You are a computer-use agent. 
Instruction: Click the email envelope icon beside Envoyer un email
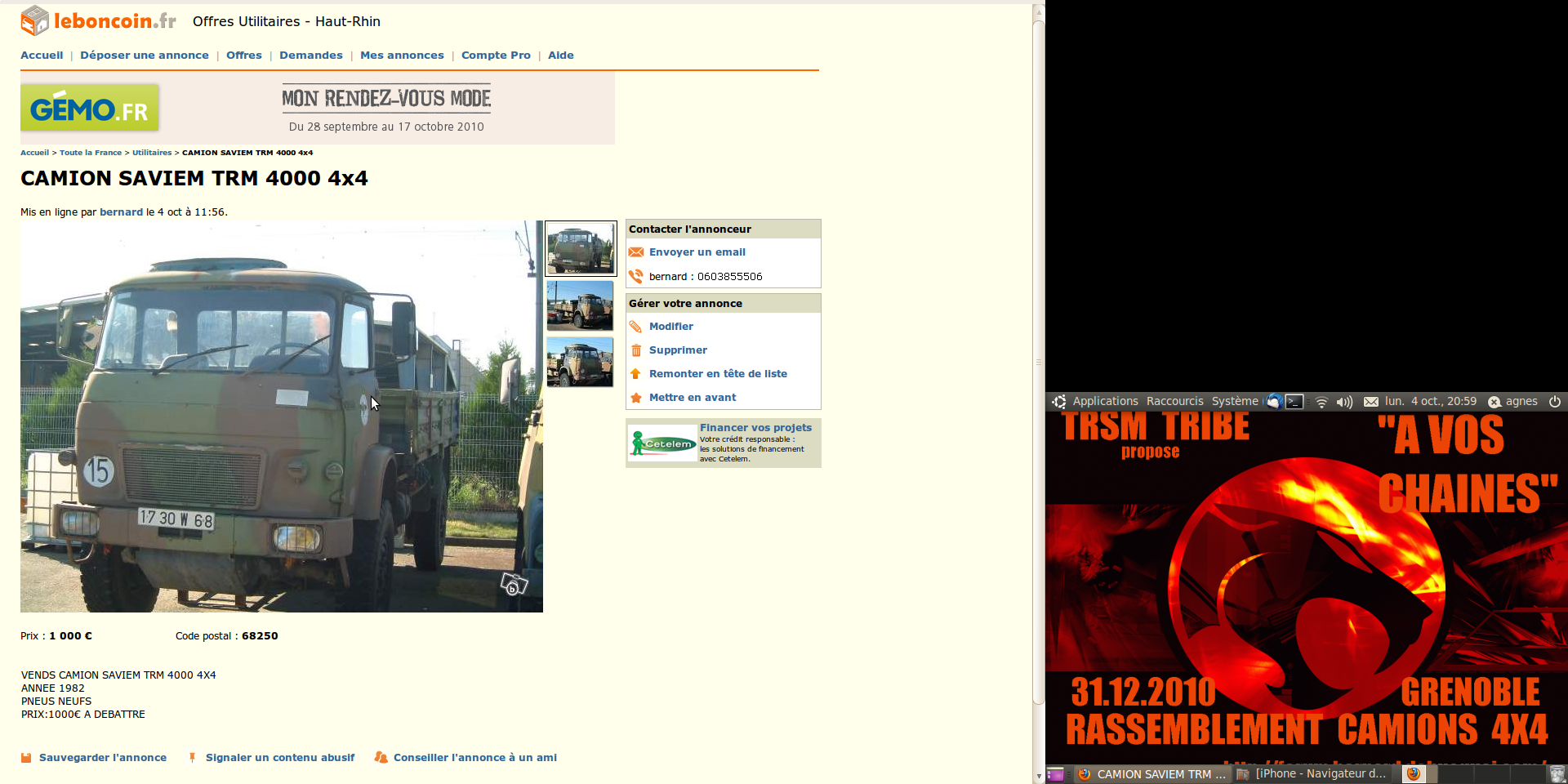[x=636, y=252]
